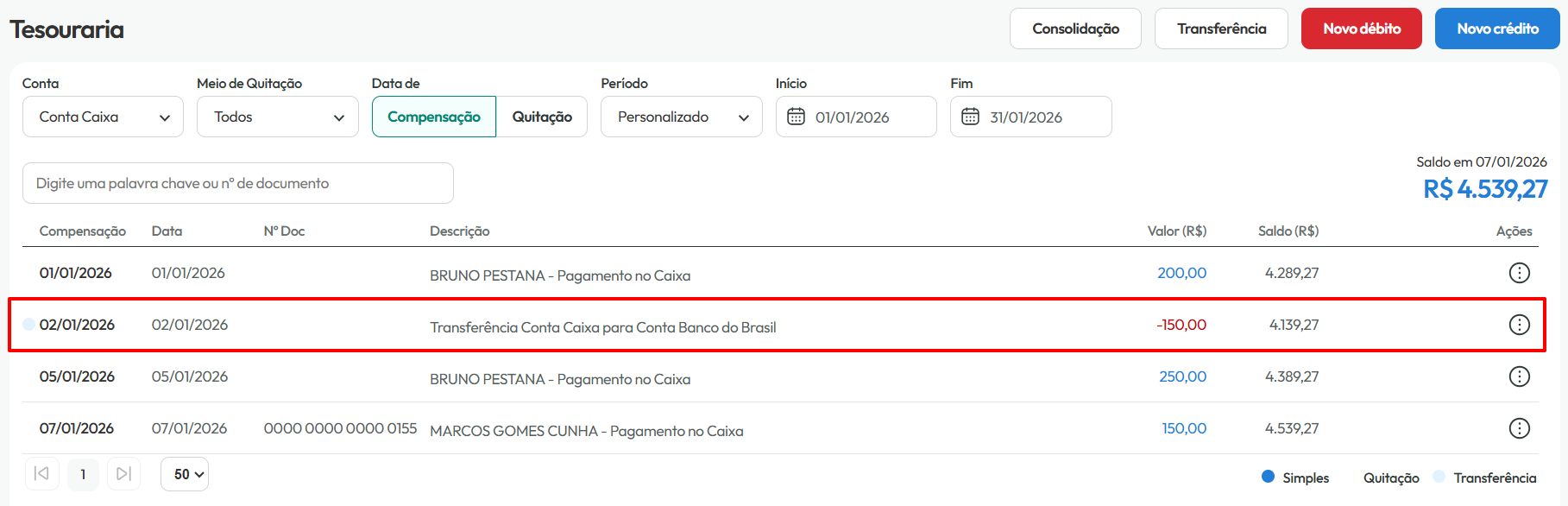Click the blue Simples legend dot
Image resolution: width=1568 pixels, height=506 pixels.
coord(1268,477)
